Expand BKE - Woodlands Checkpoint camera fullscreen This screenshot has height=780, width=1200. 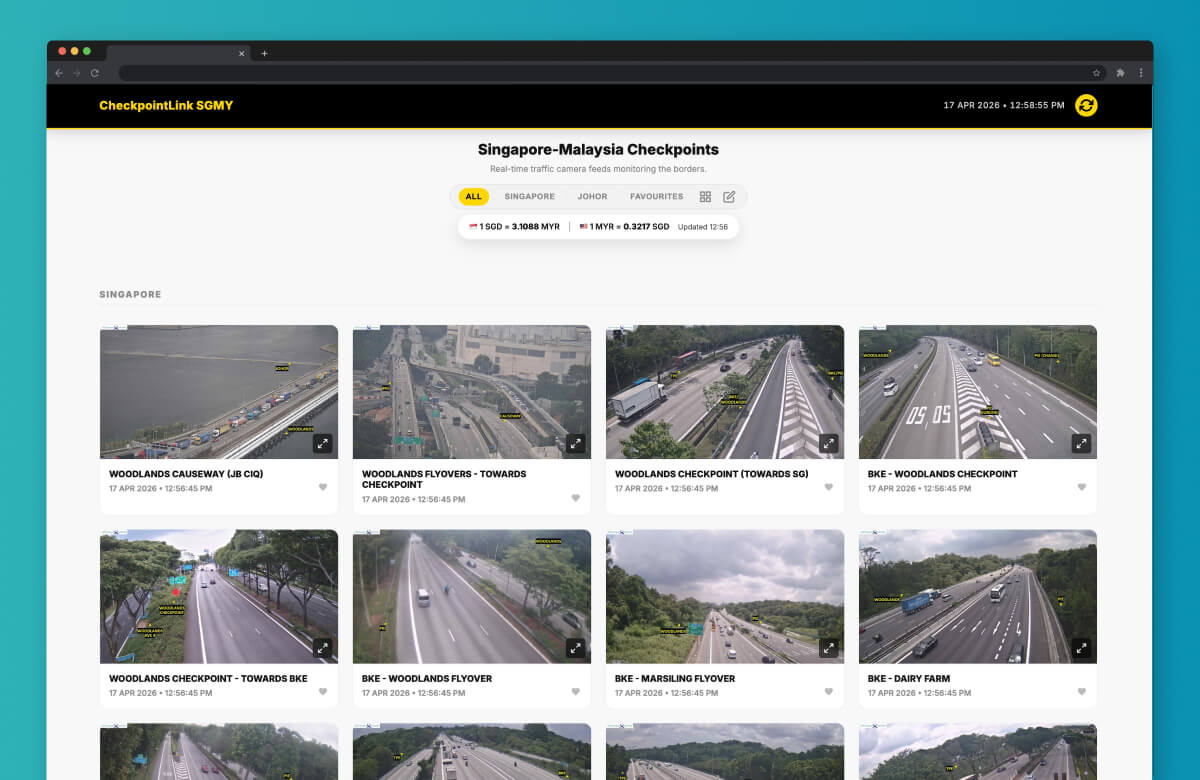(x=1081, y=443)
